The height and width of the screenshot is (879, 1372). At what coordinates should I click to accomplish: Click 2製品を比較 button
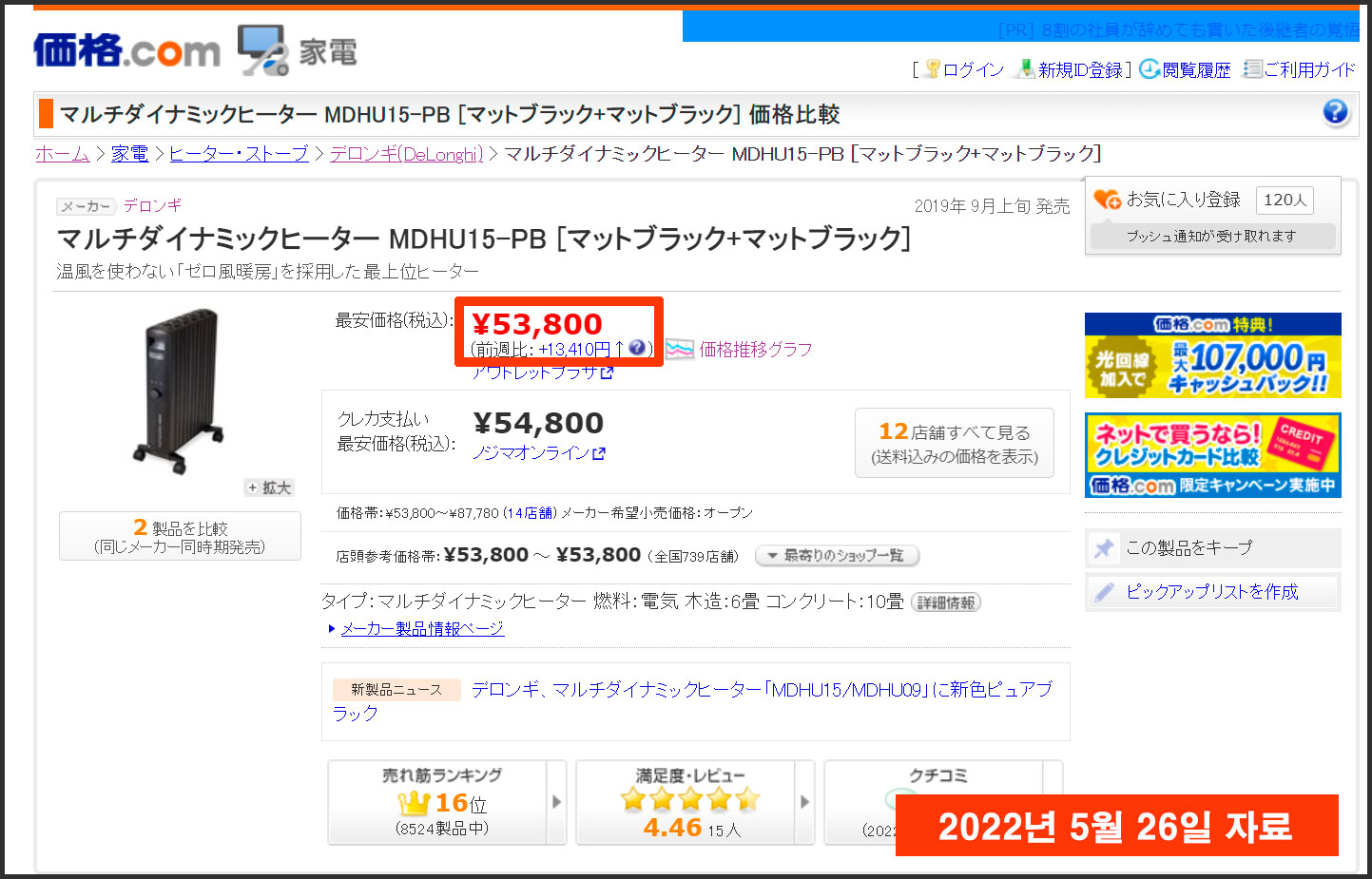coord(180,536)
